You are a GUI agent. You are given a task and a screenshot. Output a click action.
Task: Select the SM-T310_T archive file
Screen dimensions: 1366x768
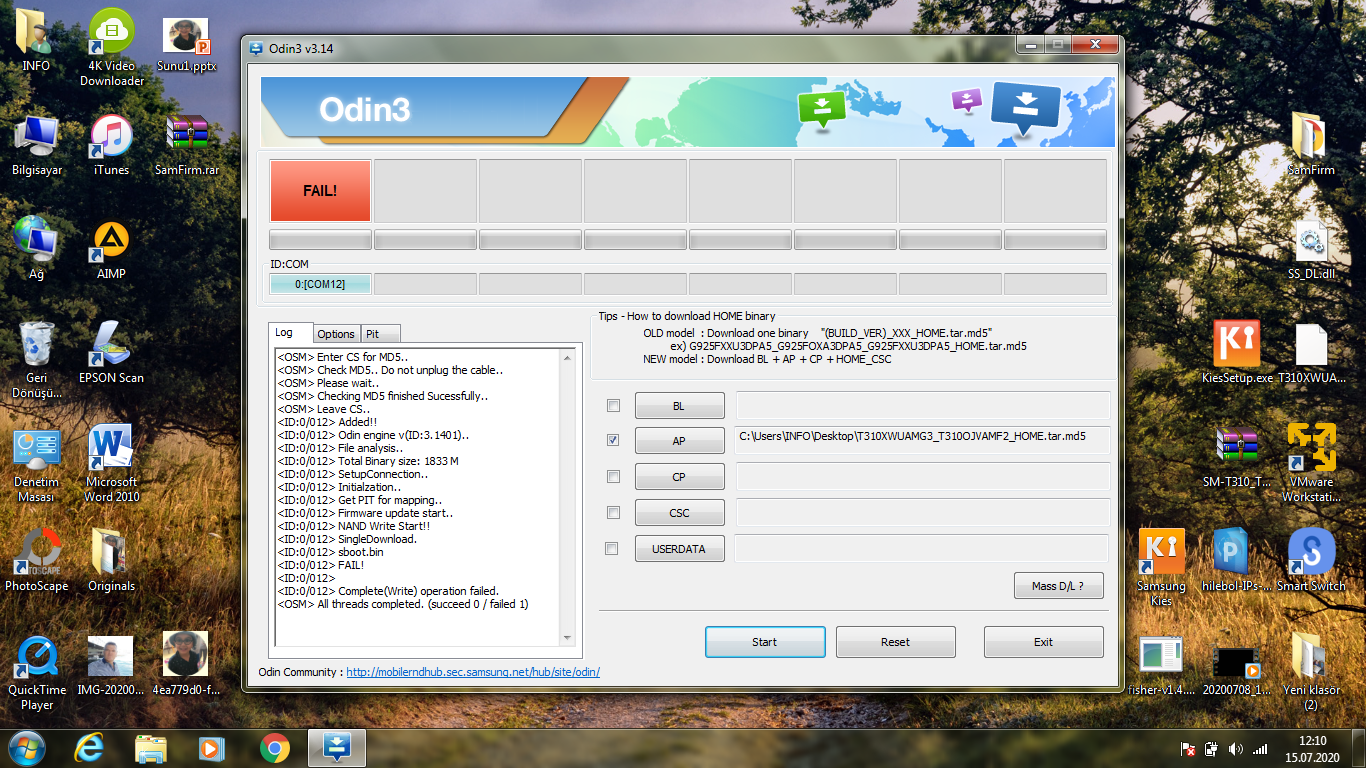point(1237,457)
